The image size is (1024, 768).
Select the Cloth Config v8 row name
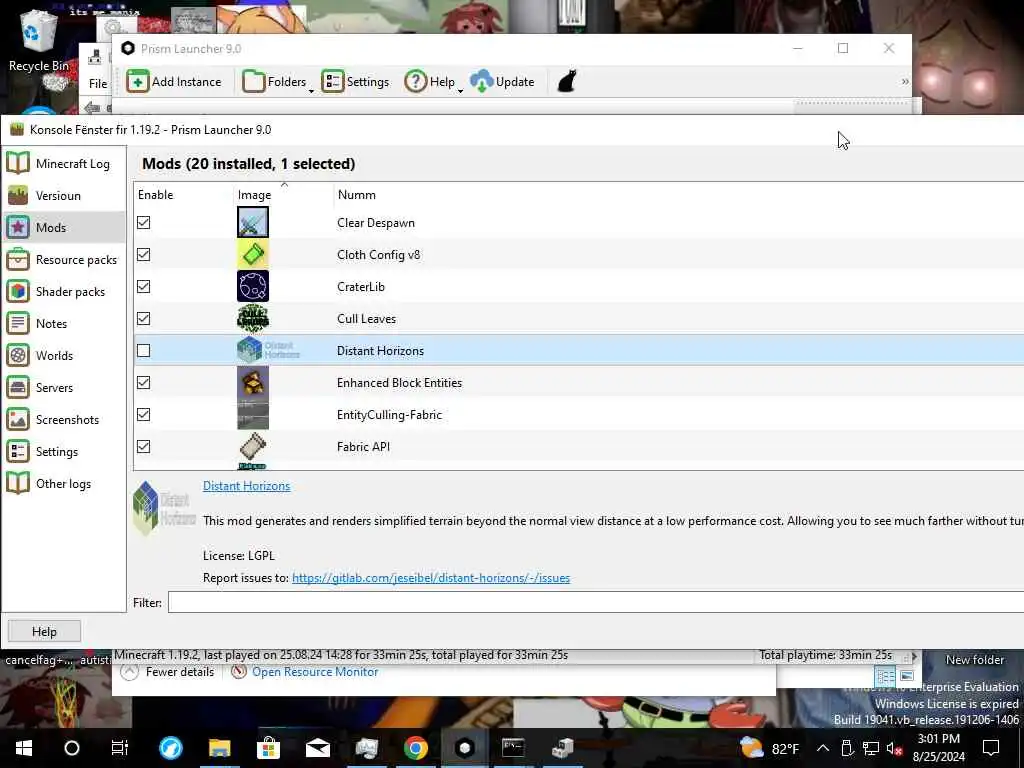(379, 255)
